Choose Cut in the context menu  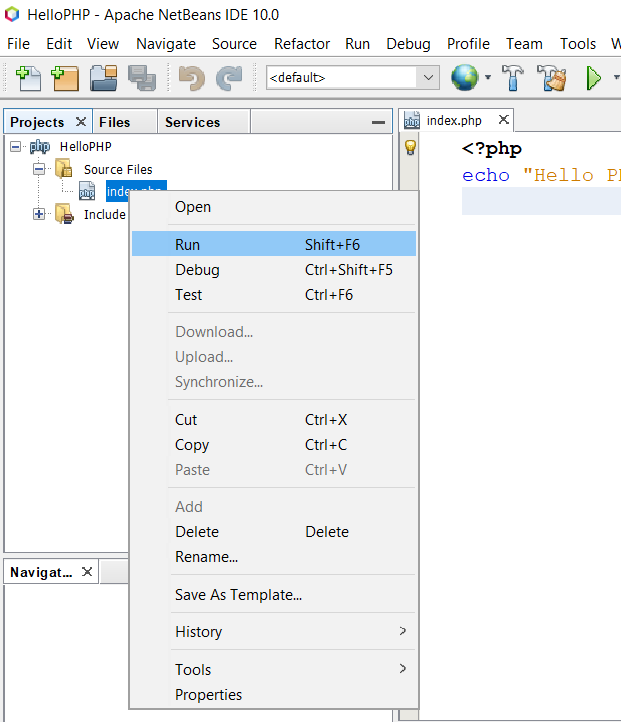(274, 419)
